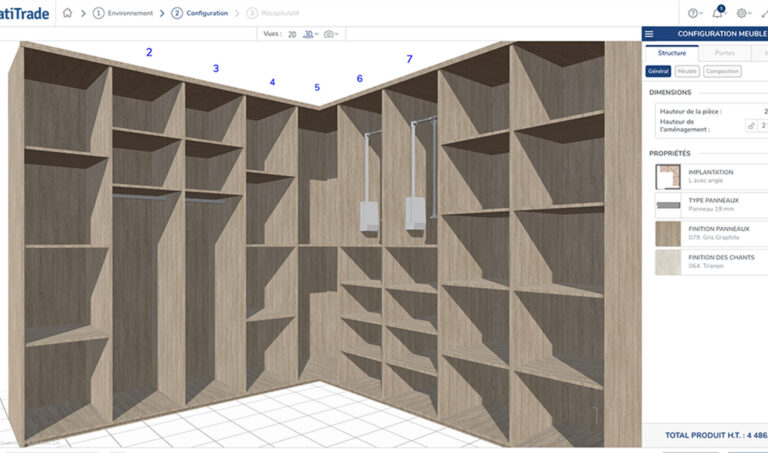Click the 'Panneau 19 mm' text
The height and width of the screenshot is (453, 768).
(x=711, y=209)
